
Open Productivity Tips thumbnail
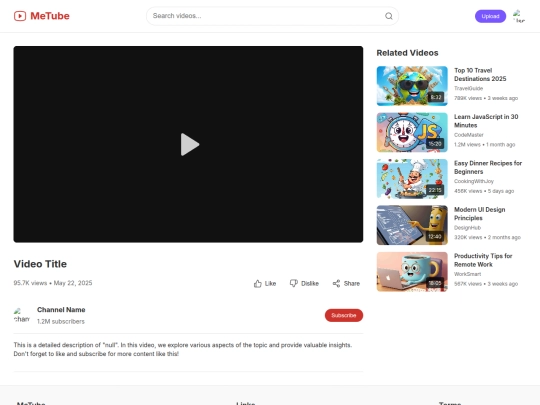[x=412, y=272]
